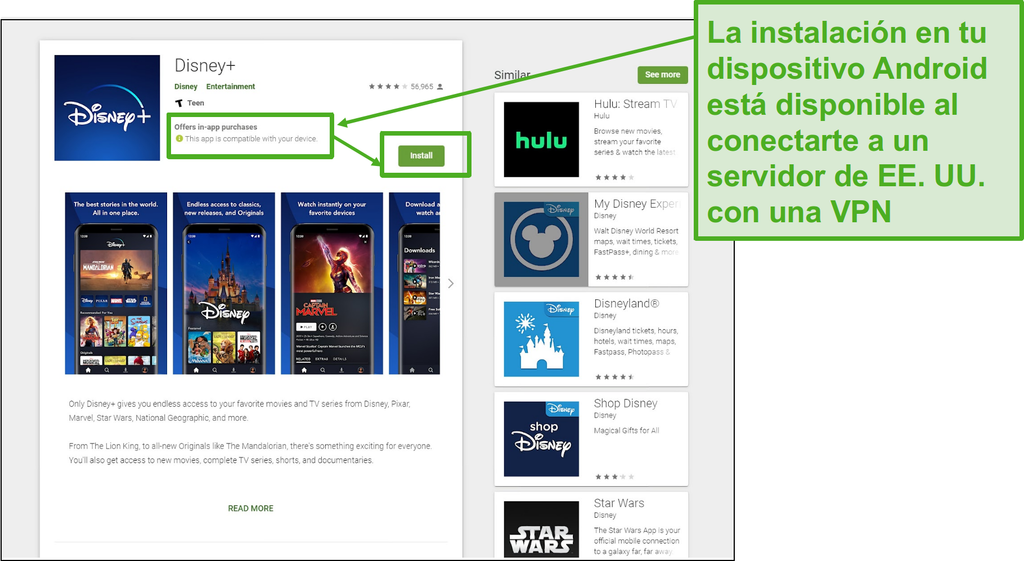Open the partially visible Download screenshot
1024x561 pixels.
[415, 283]
